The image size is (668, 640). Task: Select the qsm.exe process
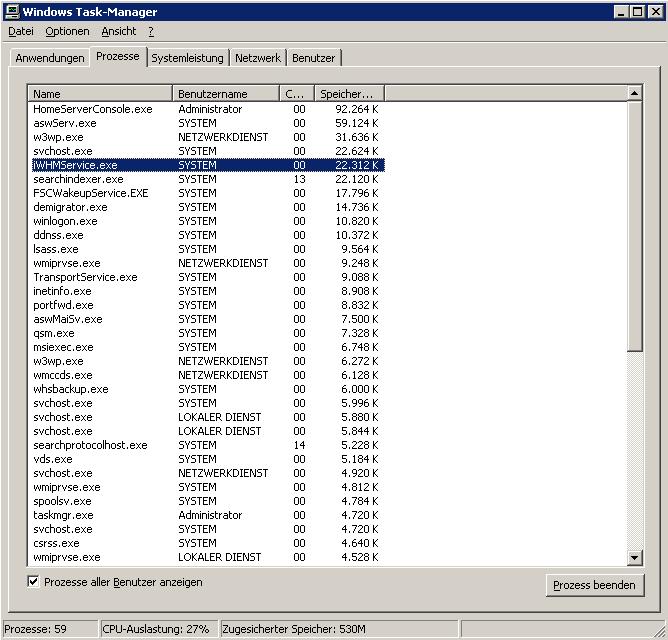point(208,333)
